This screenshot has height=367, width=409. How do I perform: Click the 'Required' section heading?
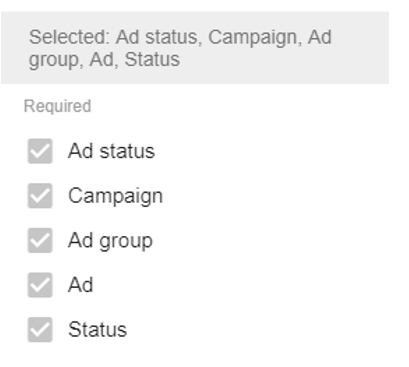pos(57,107)
